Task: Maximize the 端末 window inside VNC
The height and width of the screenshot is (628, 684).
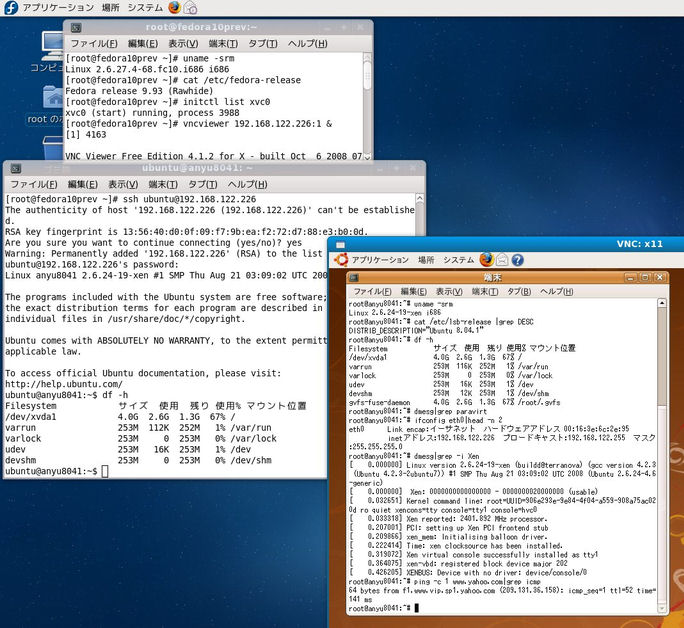Action: tap(645, 277)
